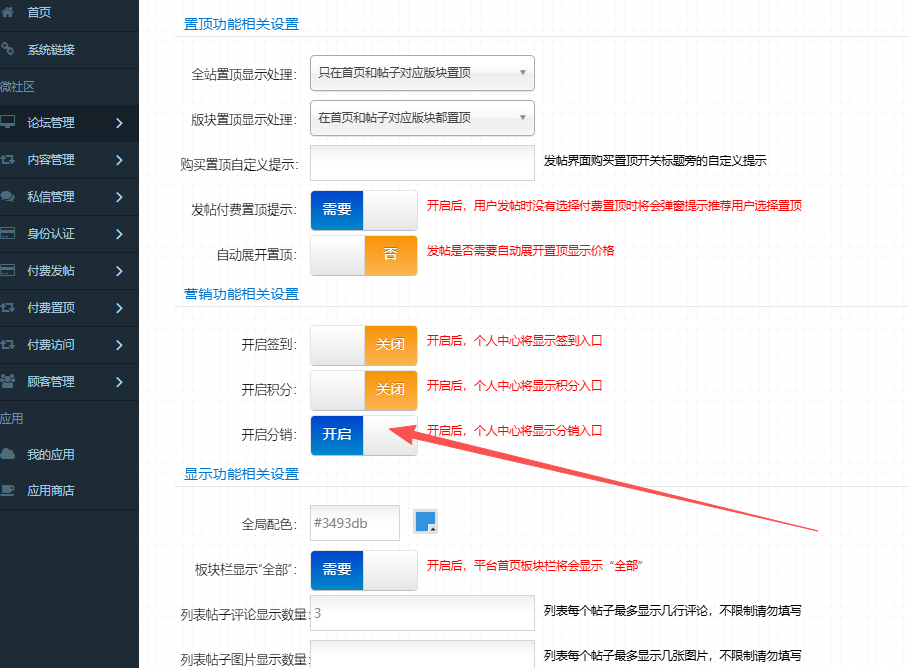Toggle the 开启签到 switch
Viewport: 909px width, 668px height.
click(x=364, y=344)
